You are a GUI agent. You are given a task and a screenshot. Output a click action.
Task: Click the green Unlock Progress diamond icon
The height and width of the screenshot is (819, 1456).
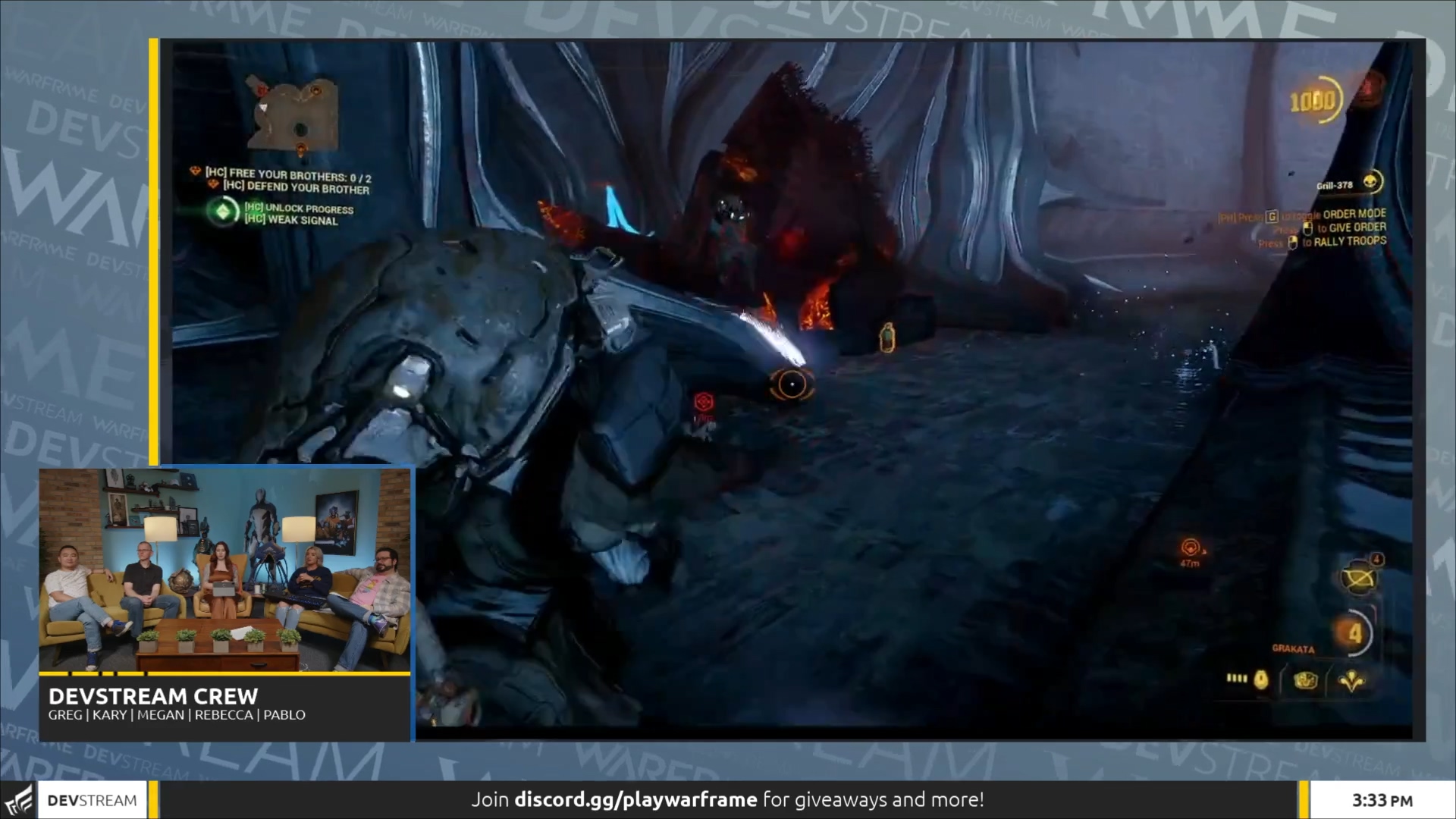click(223, 211)
